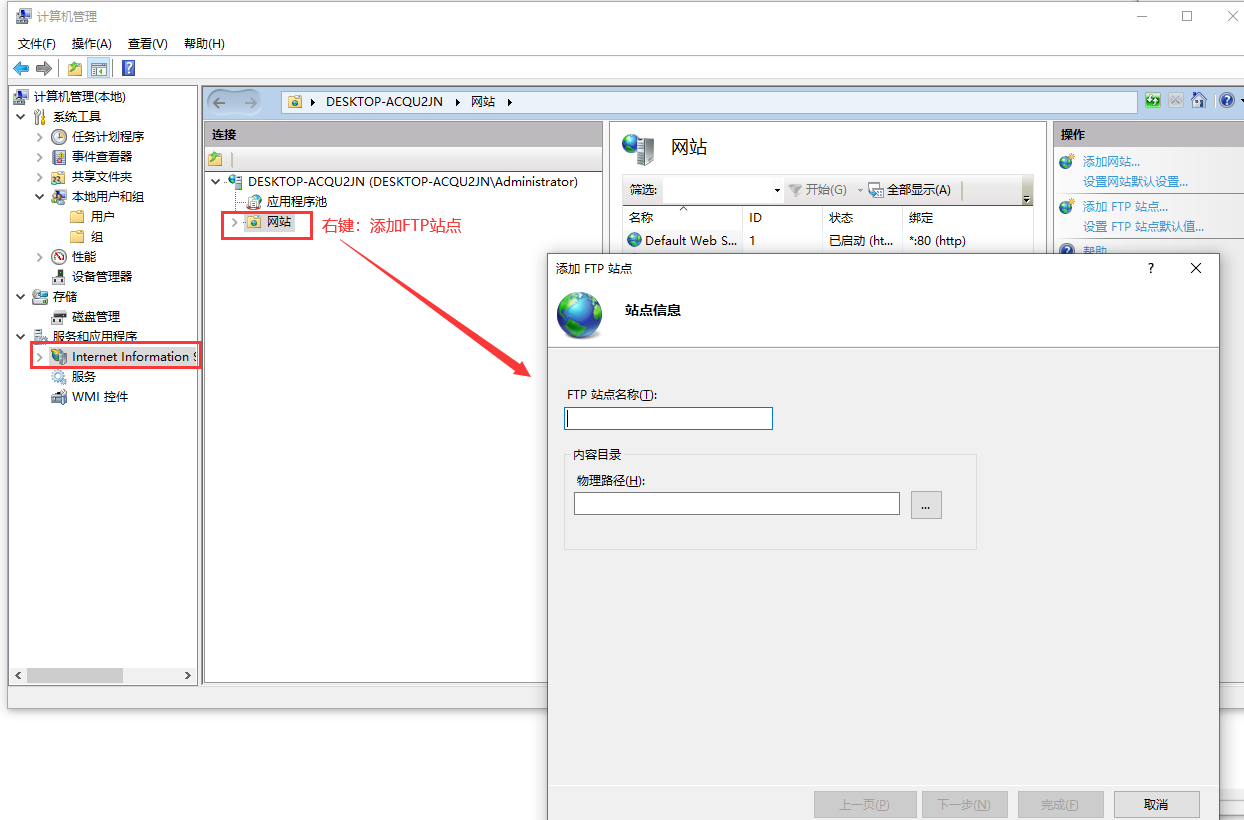
Task: Click the FTP 站点名称 text field
Action: pyautogui.click(x=669, y=418)
